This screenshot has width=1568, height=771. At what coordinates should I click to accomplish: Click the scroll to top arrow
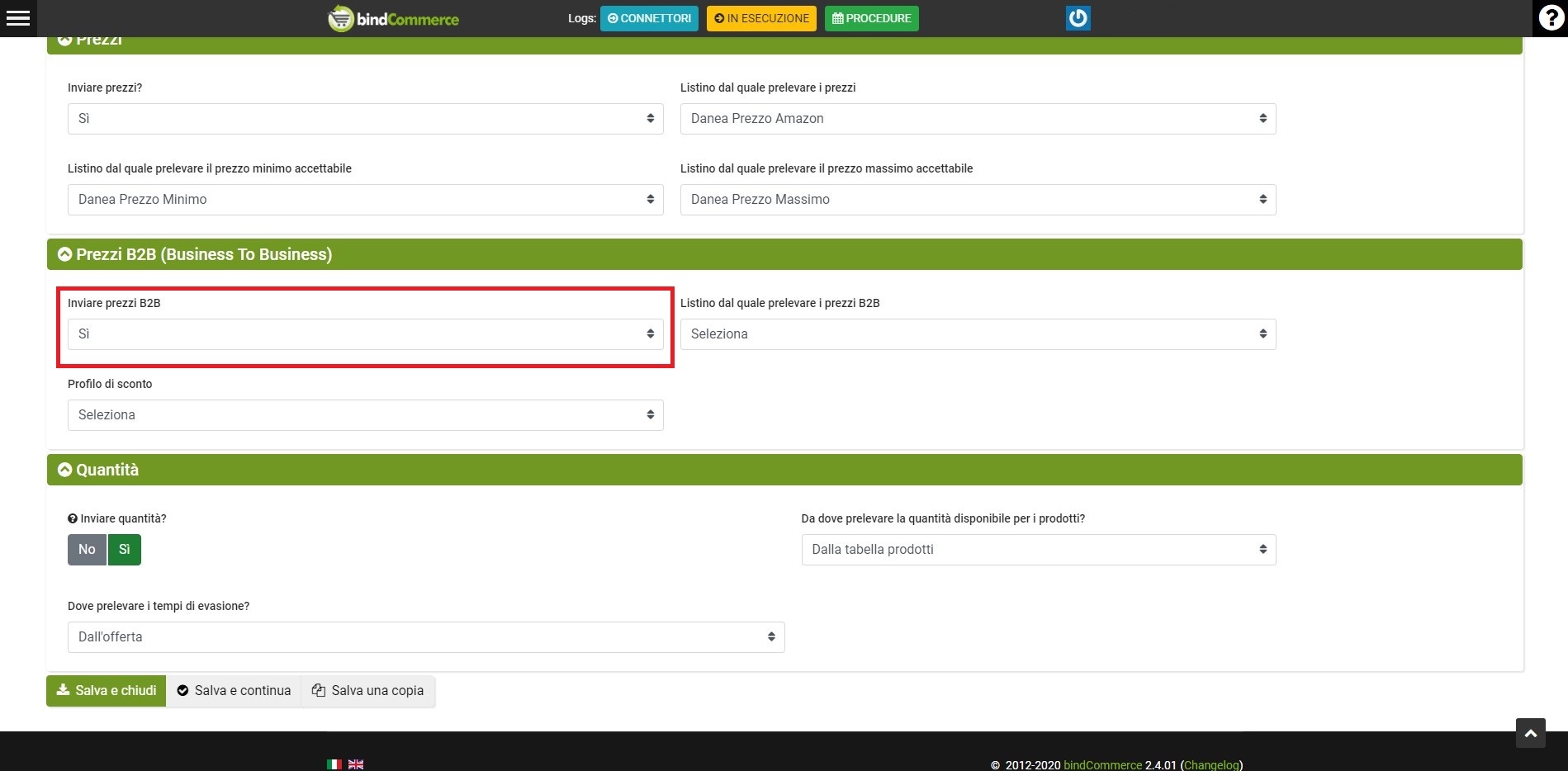tap(1530, 733)
